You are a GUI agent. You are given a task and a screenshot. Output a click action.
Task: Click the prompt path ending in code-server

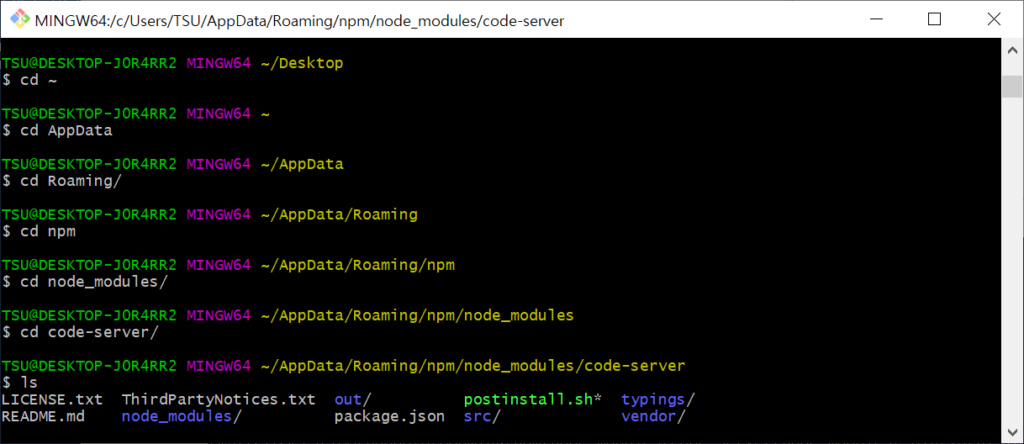point(473,366)
